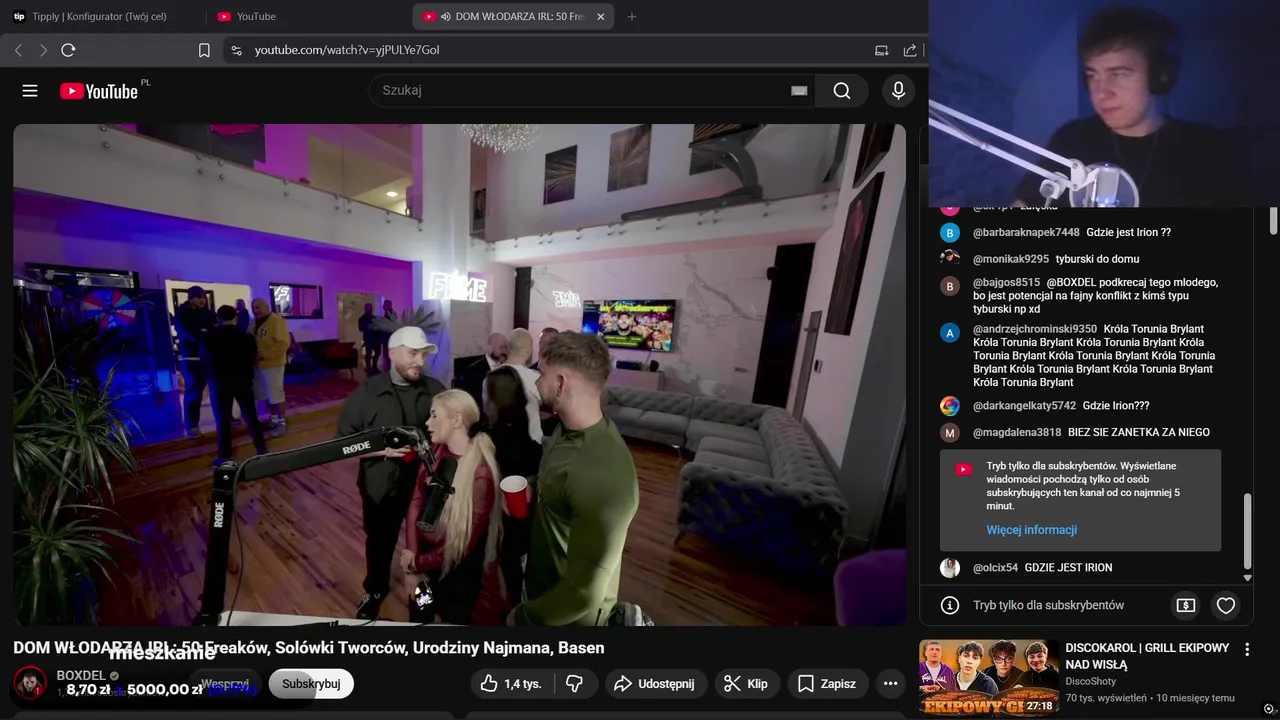The height and width of the screenshot is (720, 1280).
Task: Go forward with the browser forward arrow
Action: [x=43, y=50]
